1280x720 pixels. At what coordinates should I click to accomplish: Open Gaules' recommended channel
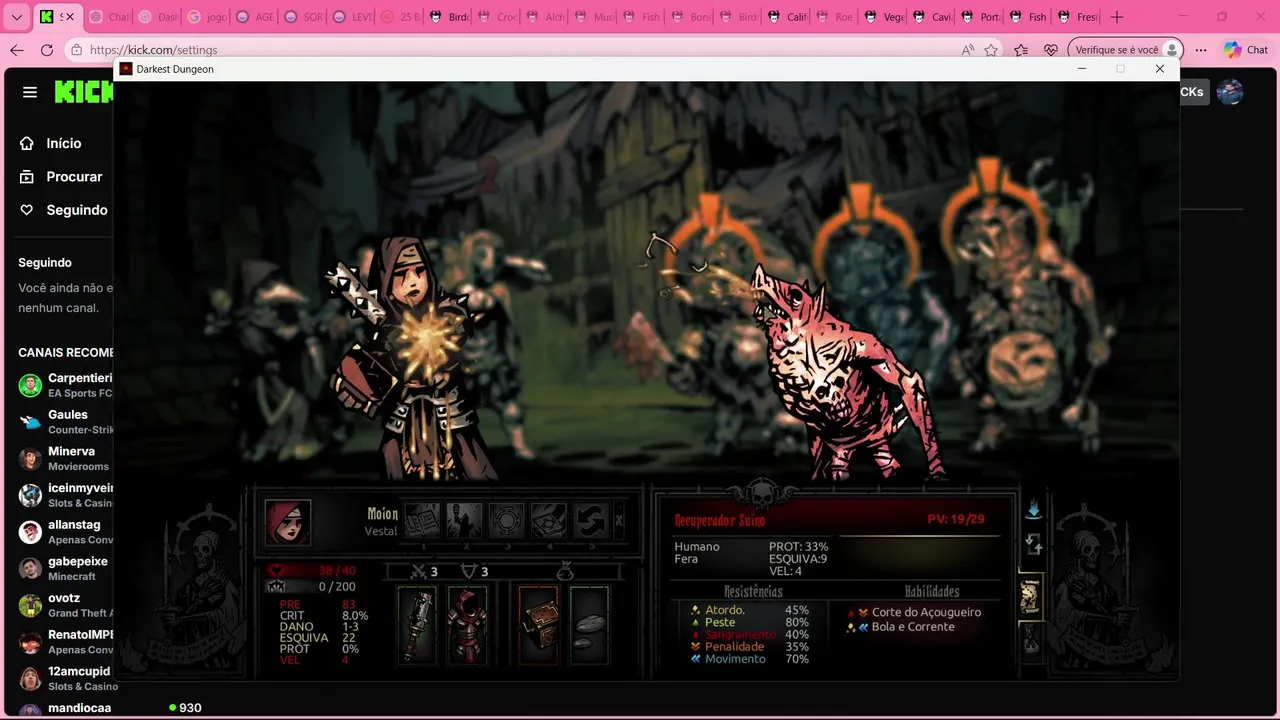coord(65,422)
